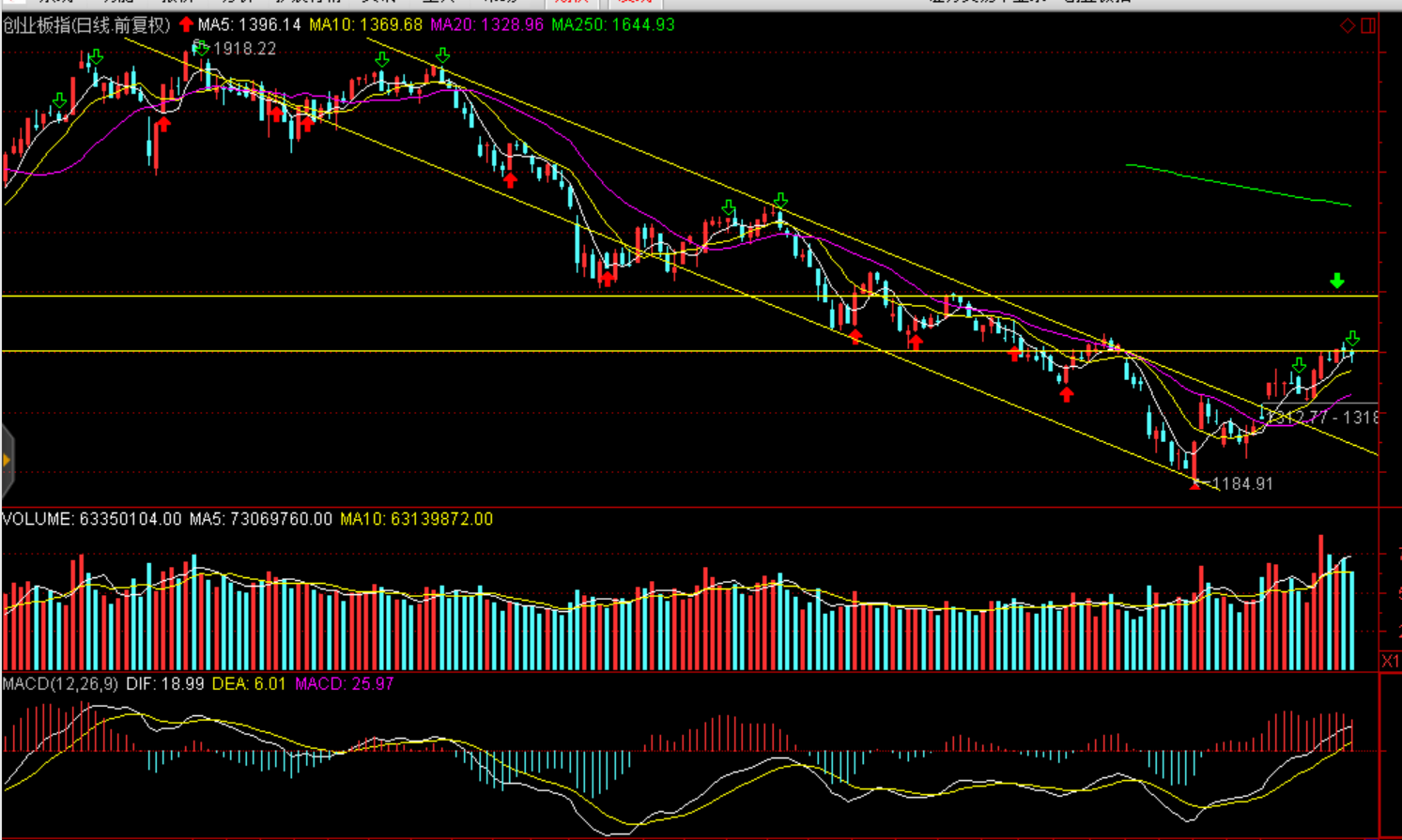Expand the left side panel with orange arrow
The height and width of the screenshot is (840, 1402).
8,460
